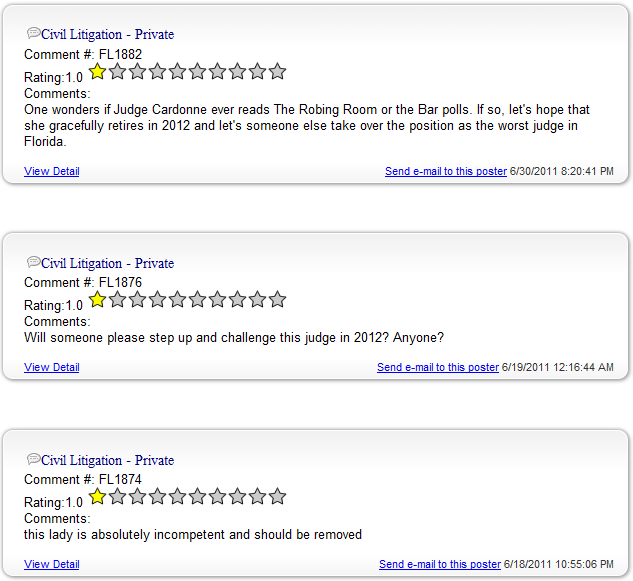Click Civil Litigation - Private heading of FL1882
Image resolution: width=633 pixels, height=581 pixels.
pyautogui.click(x=107, y=34)
